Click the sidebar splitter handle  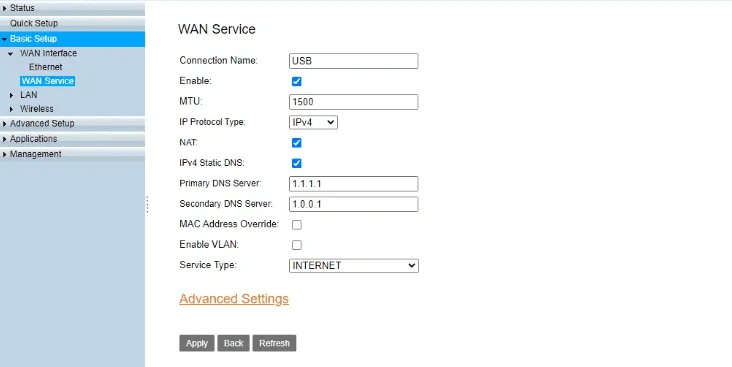(147, 205)
